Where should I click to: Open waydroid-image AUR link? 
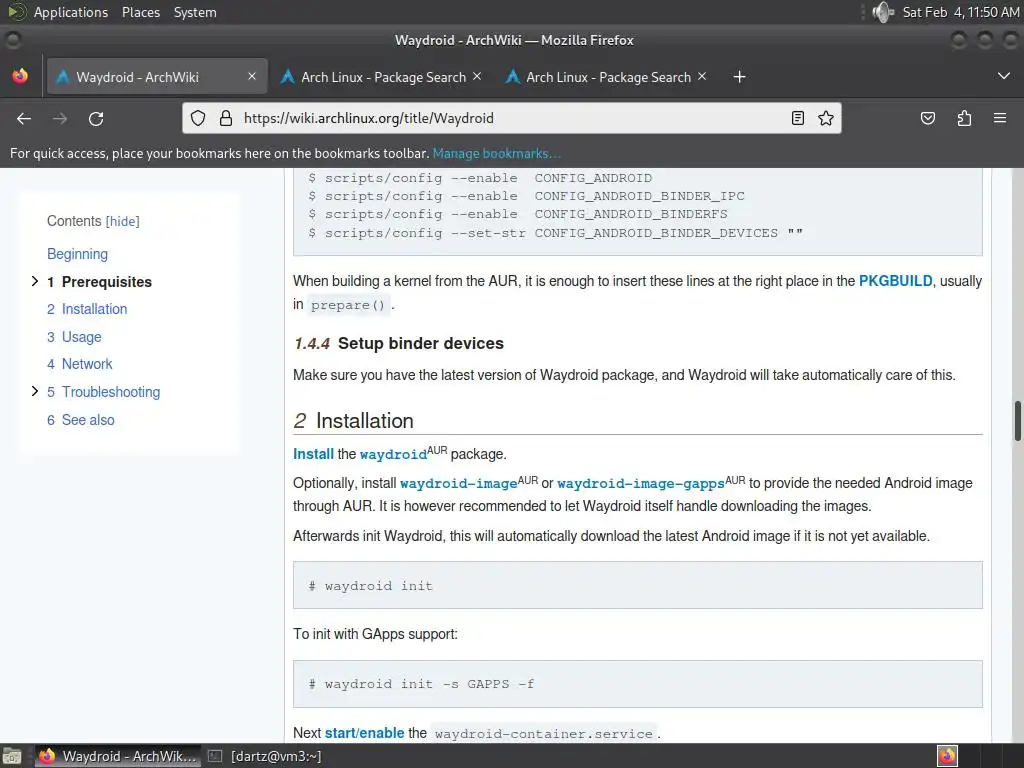click(x=458, y=483)
